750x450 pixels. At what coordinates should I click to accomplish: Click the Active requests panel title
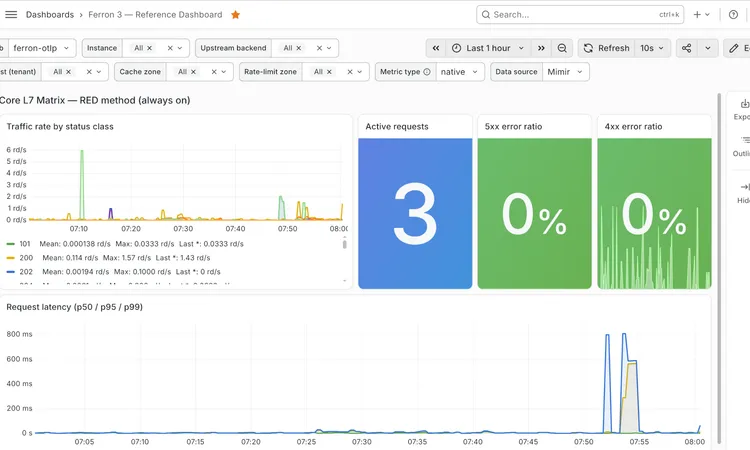point(397,127)
